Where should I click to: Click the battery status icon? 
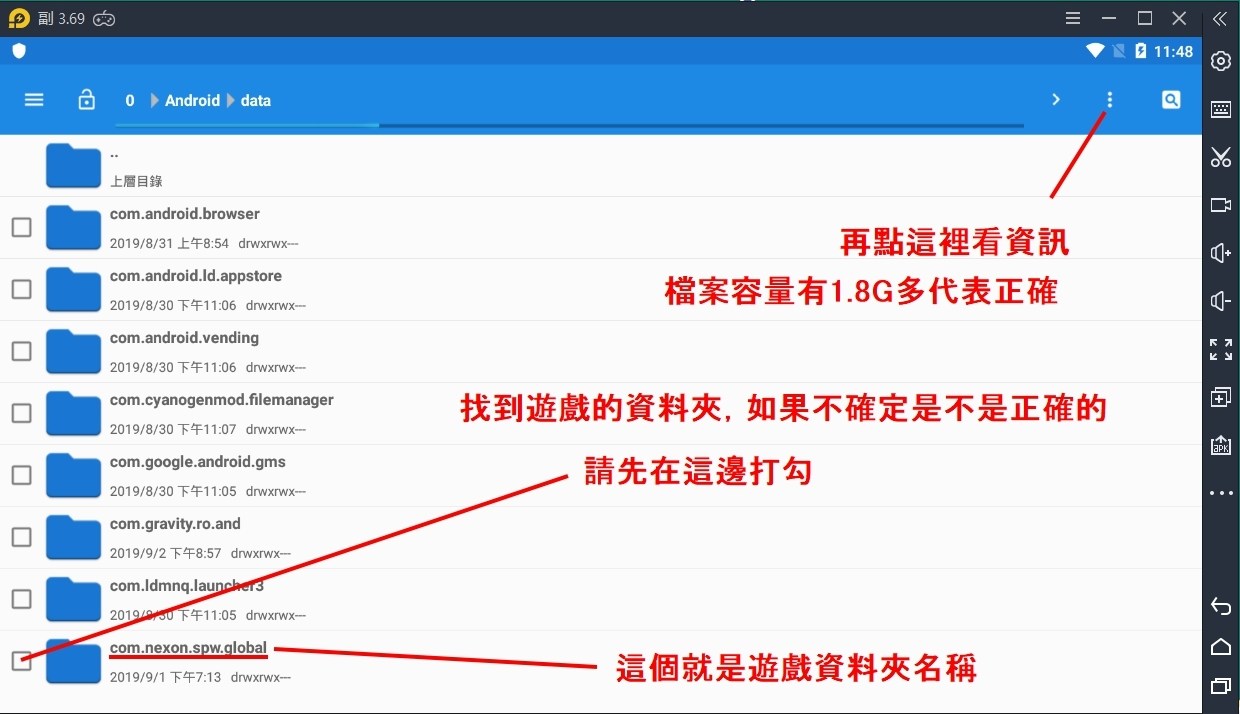point(1141,51)
